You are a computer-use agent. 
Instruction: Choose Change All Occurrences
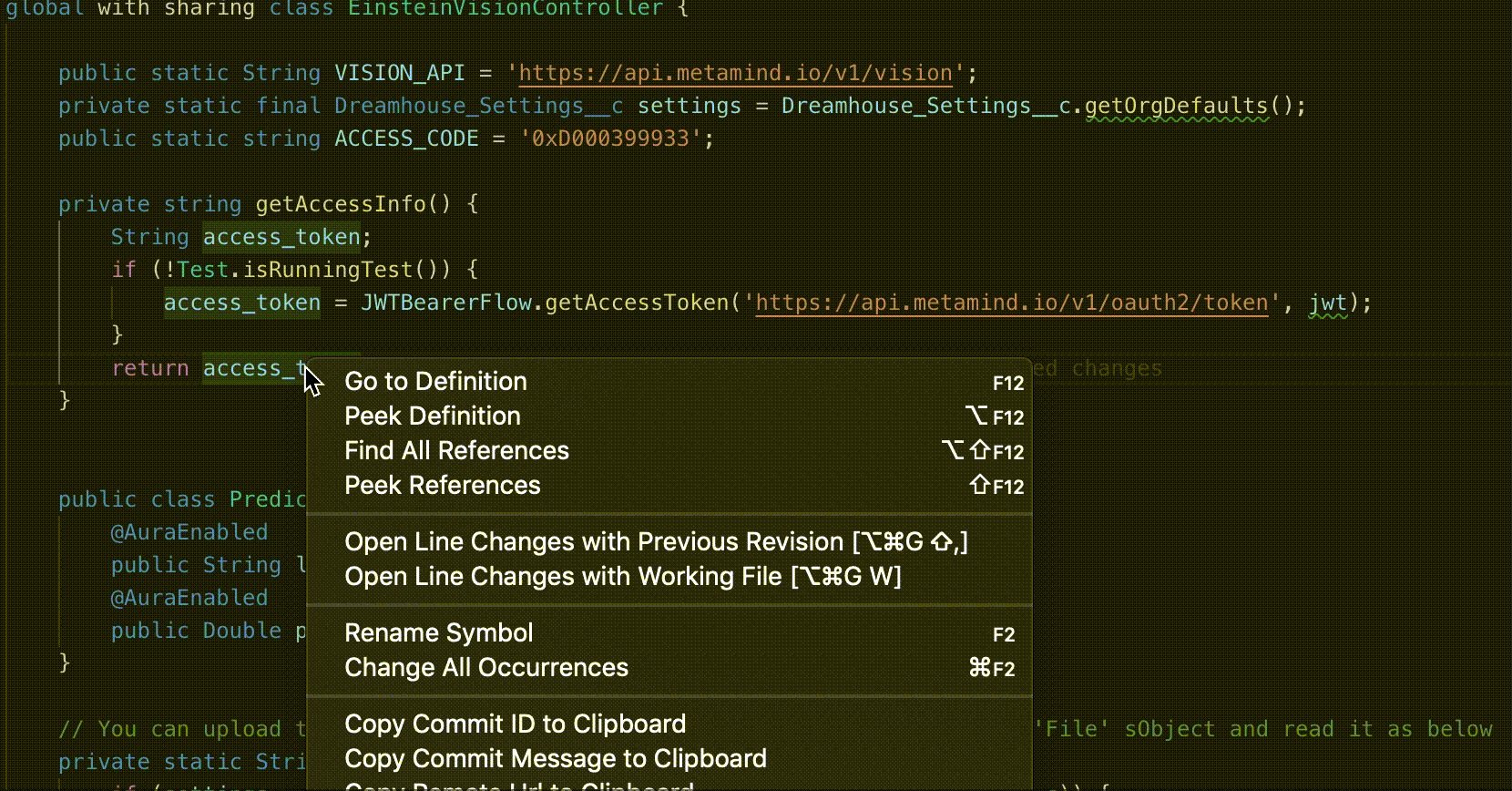[669, 668]
